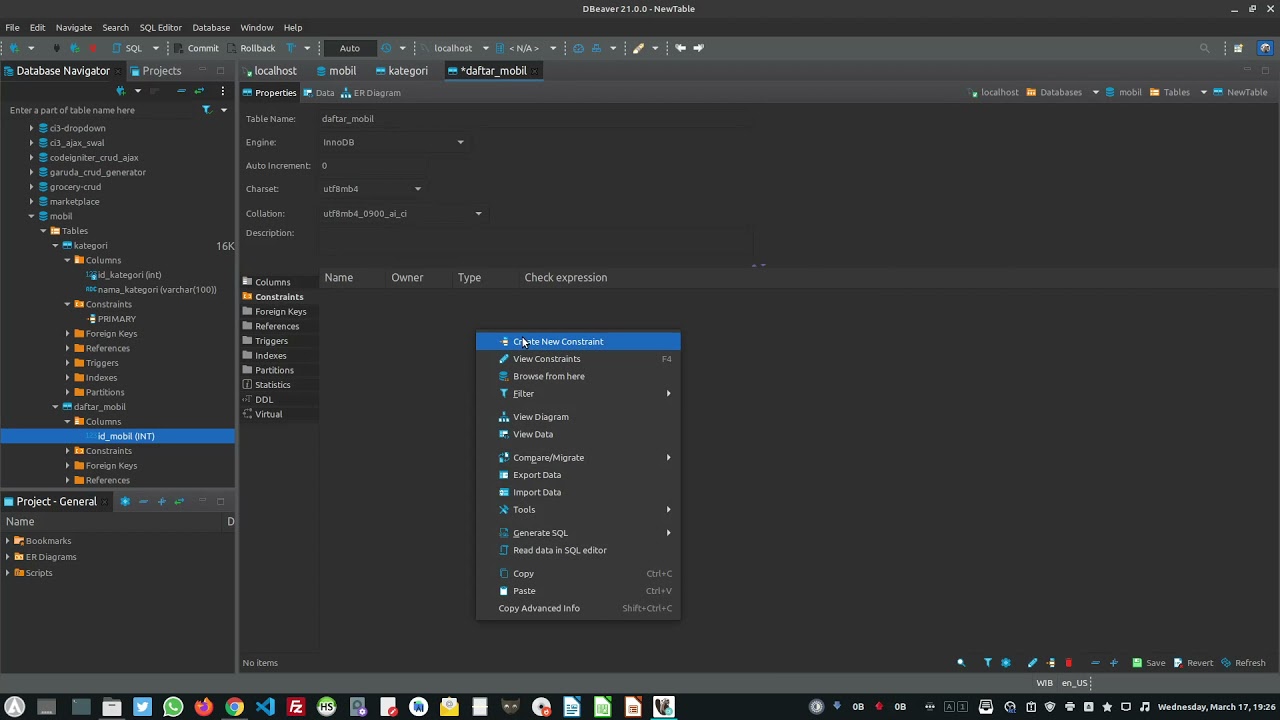Screen dimensions: 1280x720
Task: Open the Filter submenu in context menu
Action: 578,393
